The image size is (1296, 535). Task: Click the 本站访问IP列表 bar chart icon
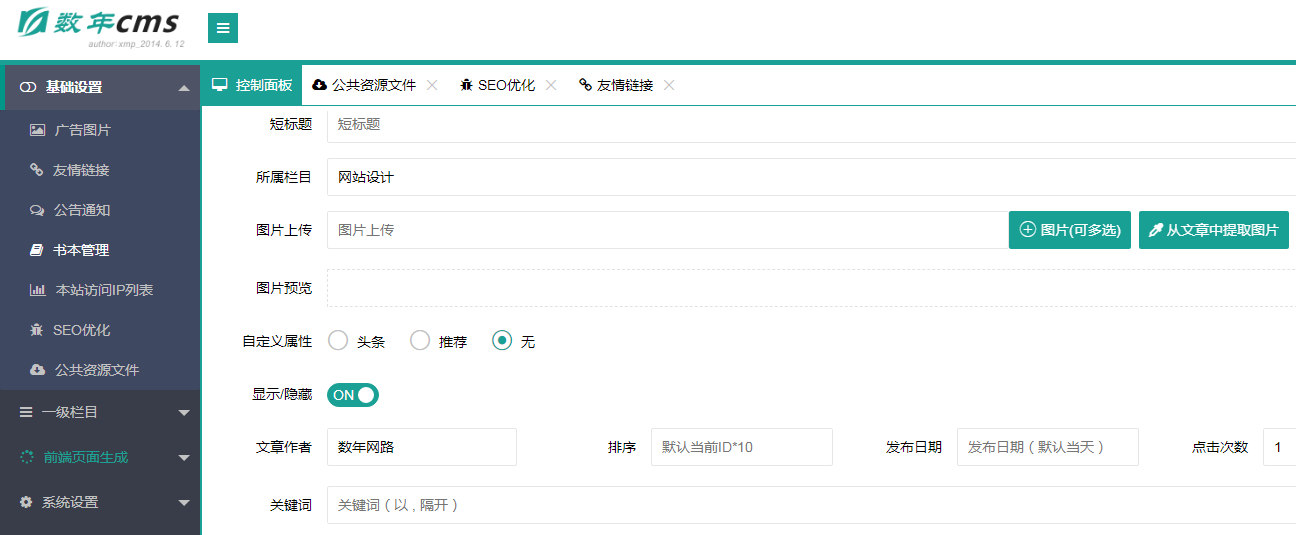37,290
